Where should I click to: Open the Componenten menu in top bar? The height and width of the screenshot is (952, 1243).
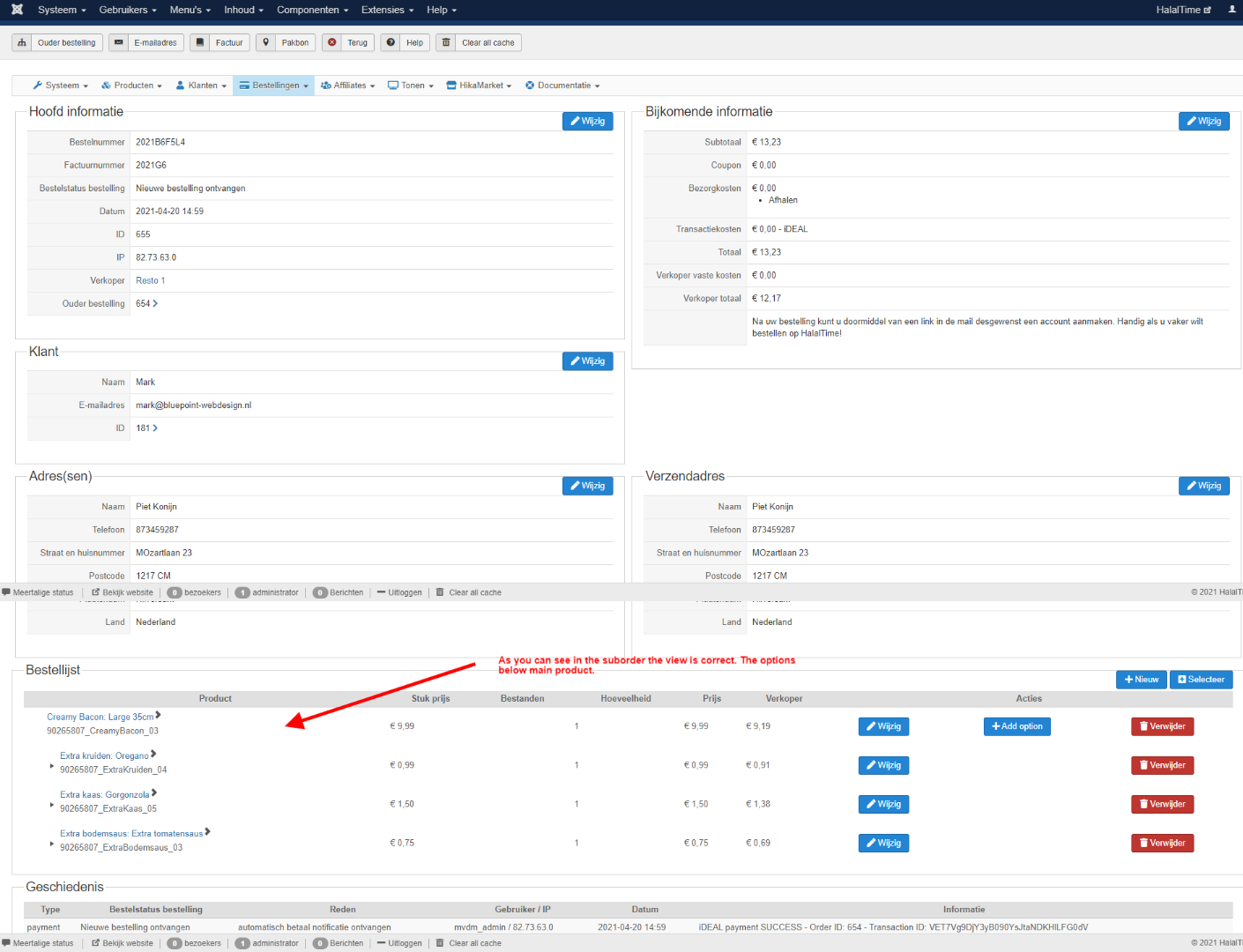[x=312, y=10]
